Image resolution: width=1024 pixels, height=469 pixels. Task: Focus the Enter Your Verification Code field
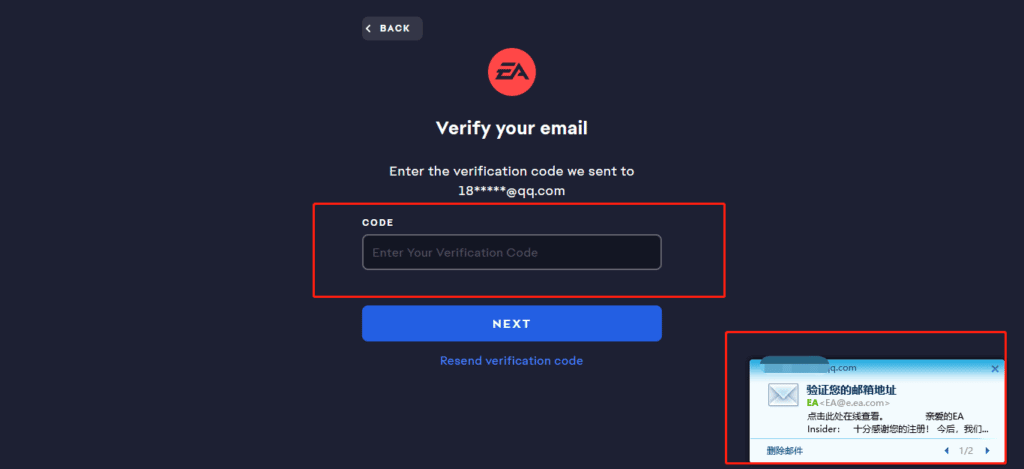click(x=512, y=252)
